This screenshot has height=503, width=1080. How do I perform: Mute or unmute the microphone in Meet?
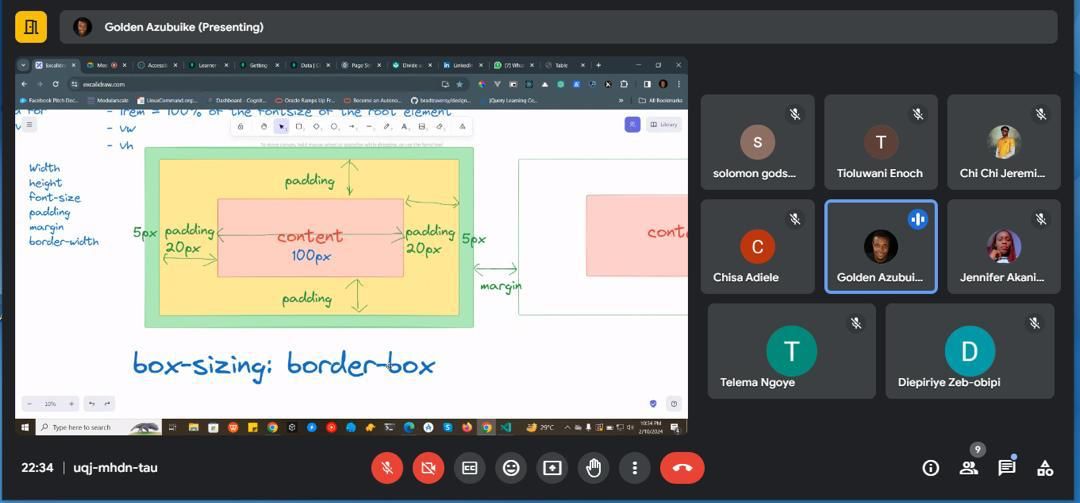coord(387,468)
